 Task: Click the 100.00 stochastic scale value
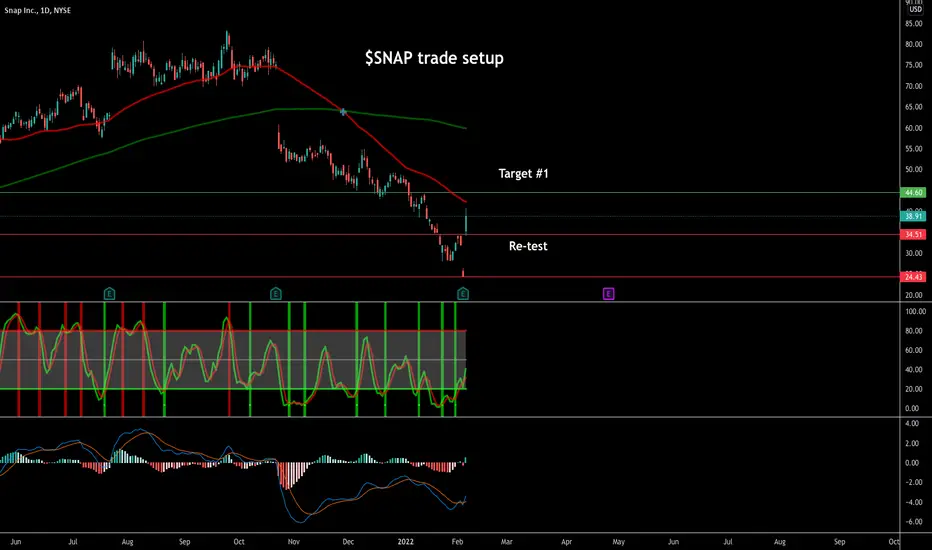click(915, 312)
